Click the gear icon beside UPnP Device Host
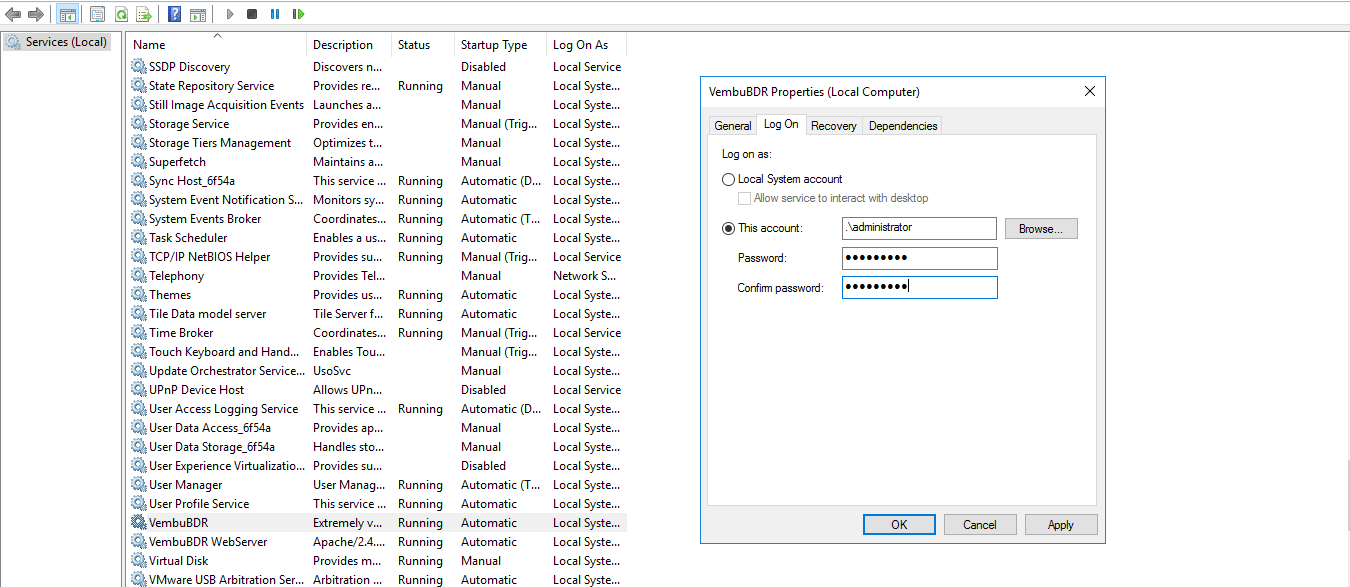This screenshot has height=587, width=1350. click(139, 390)
